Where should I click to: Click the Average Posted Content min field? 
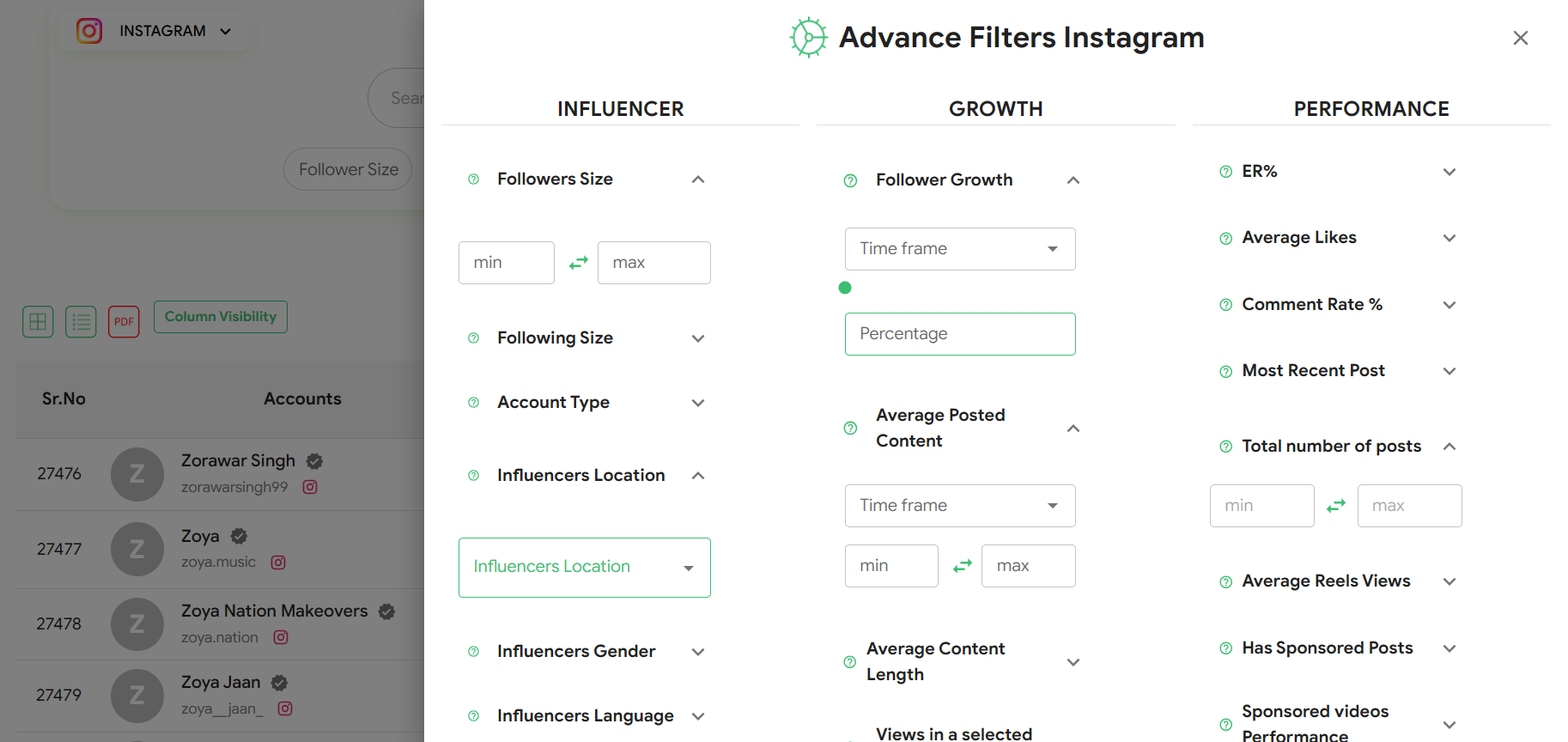tap(891, 566)
